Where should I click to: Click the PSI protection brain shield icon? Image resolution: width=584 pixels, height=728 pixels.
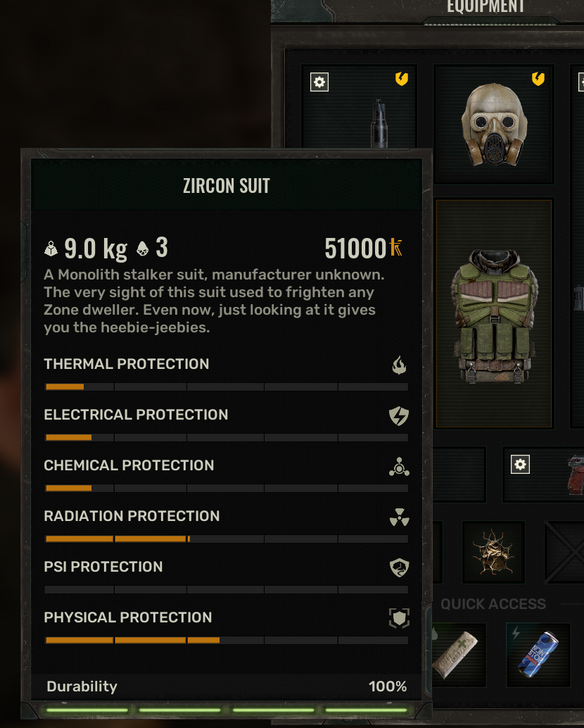399,567
